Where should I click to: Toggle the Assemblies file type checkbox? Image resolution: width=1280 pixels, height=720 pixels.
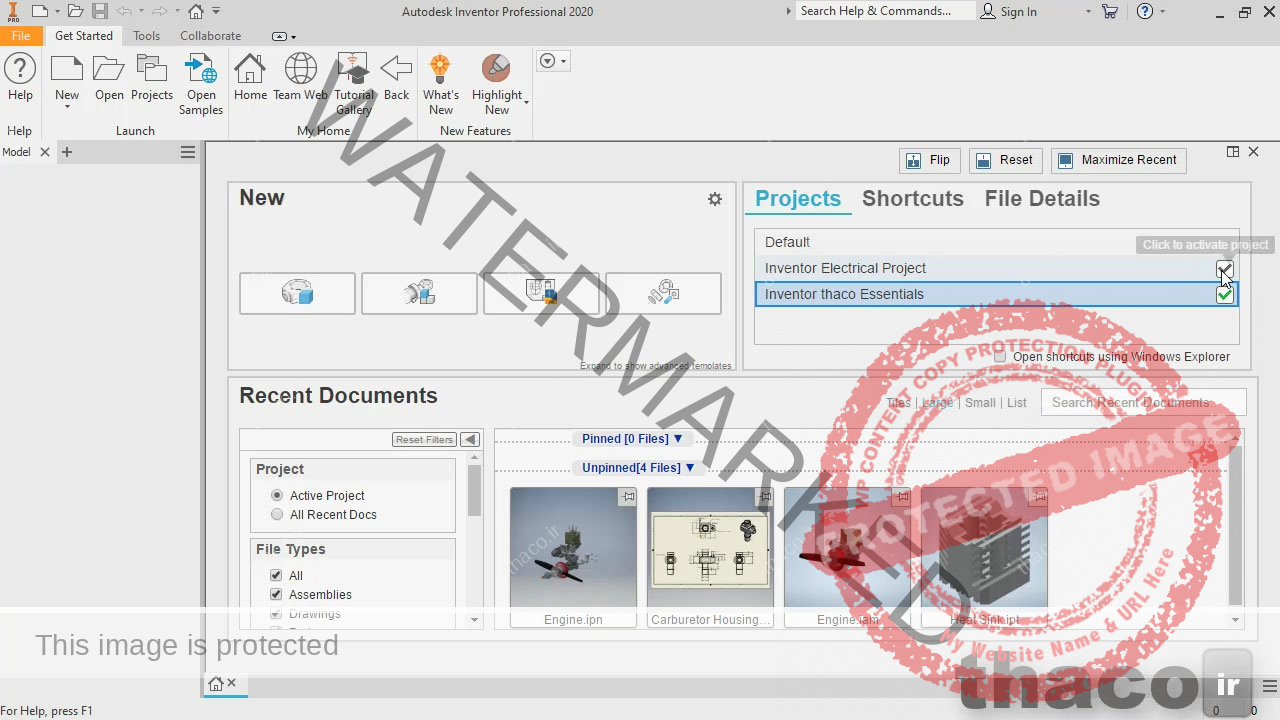click(x=276, y=595)
